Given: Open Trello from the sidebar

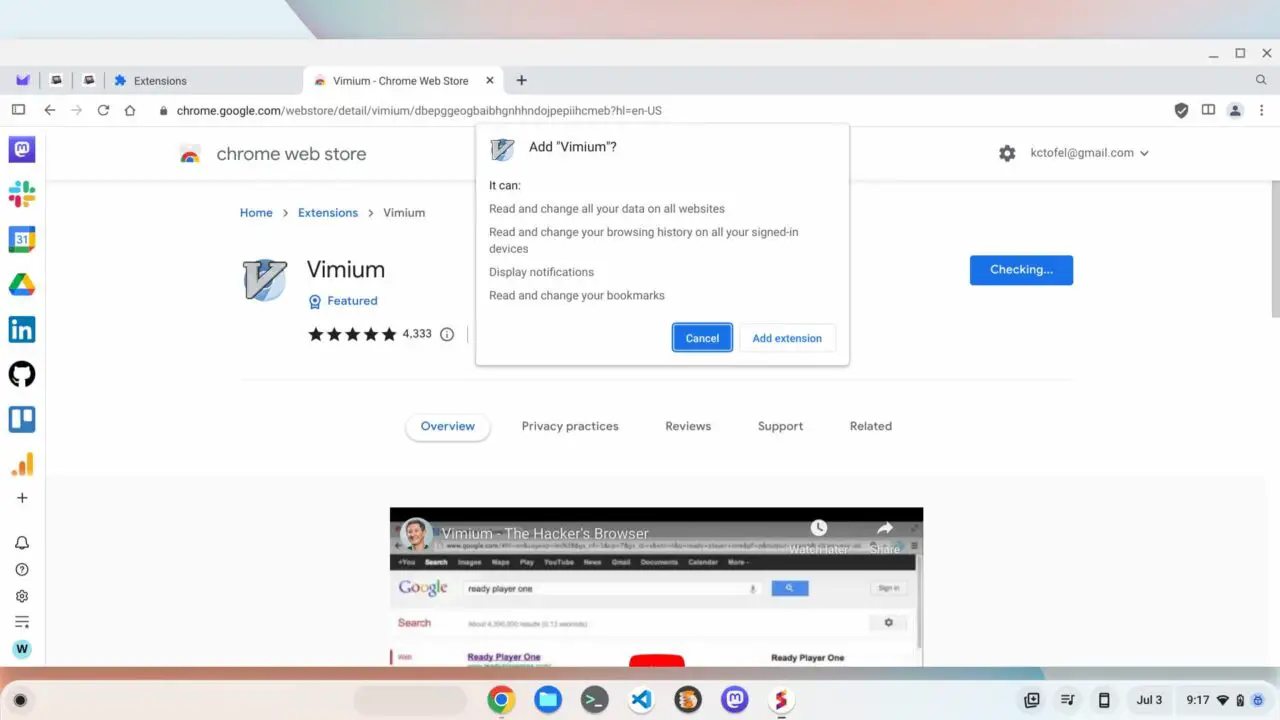Looking at the screenshot, I should coord(22,419).
